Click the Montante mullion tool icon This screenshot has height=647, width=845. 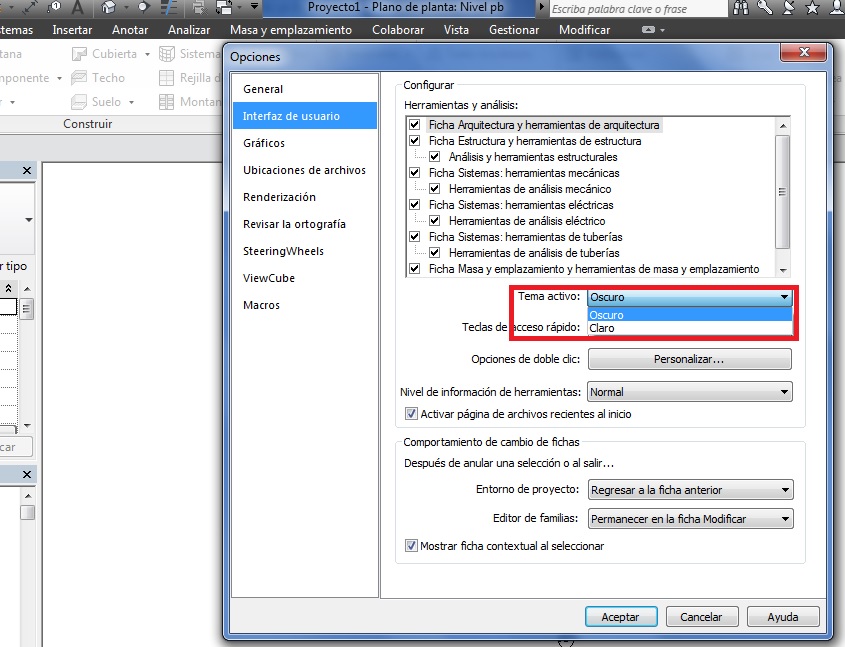(168, 102)
